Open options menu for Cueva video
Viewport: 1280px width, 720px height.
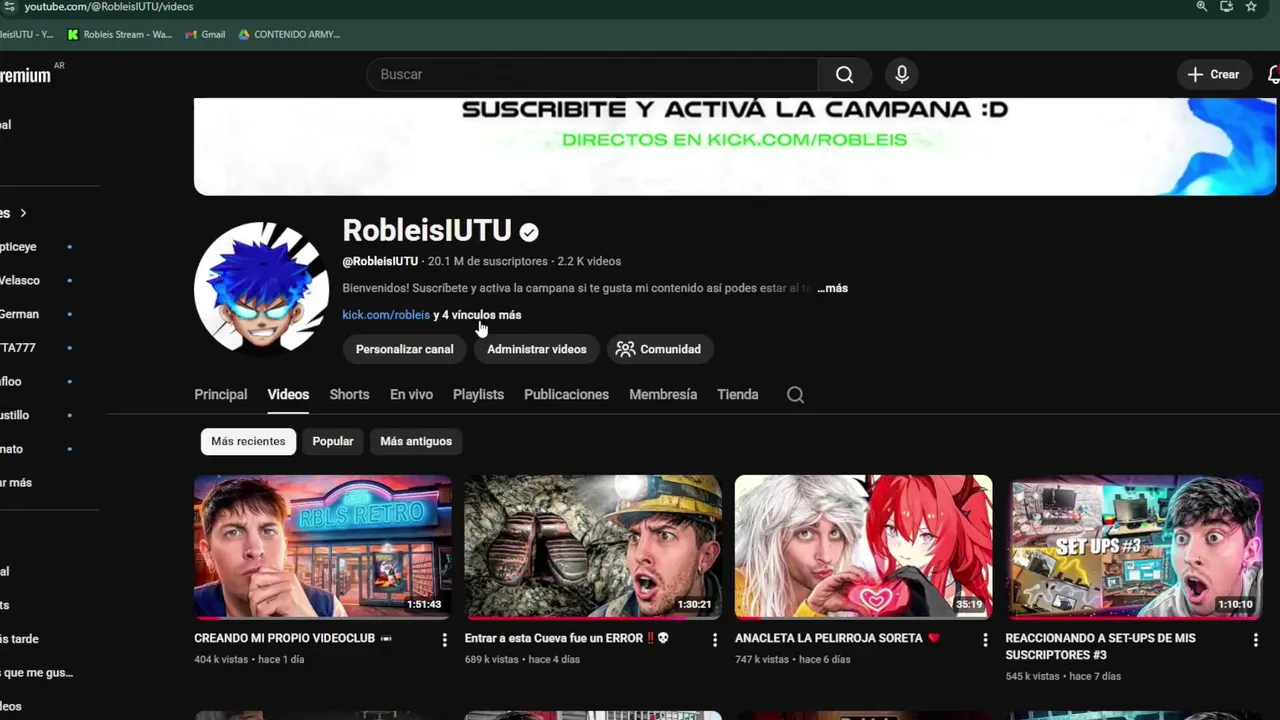[715, 640]
